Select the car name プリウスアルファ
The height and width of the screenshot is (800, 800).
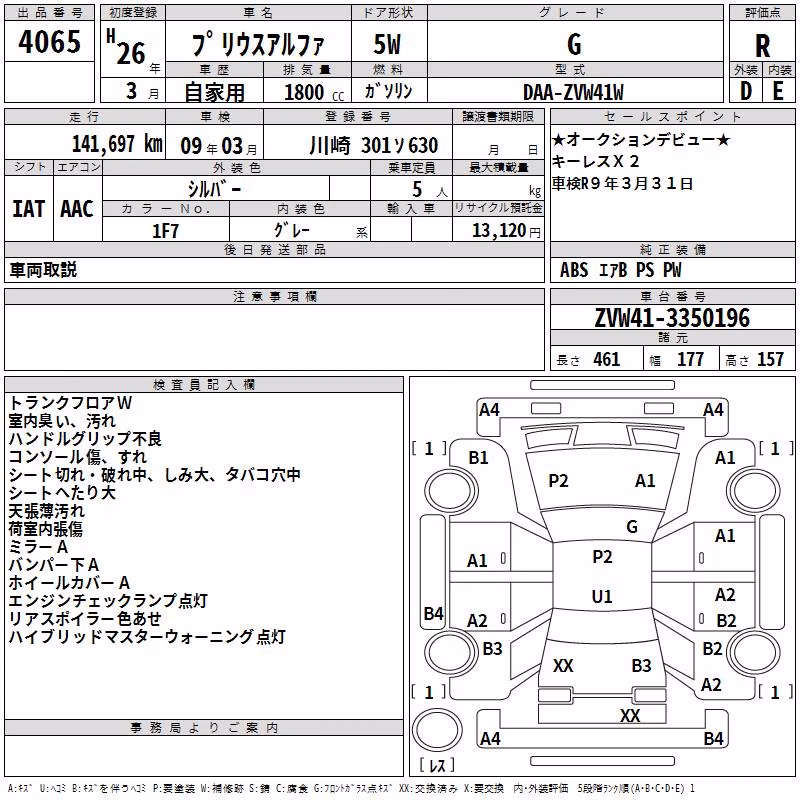pyautogui.click(x=258, y=45)
